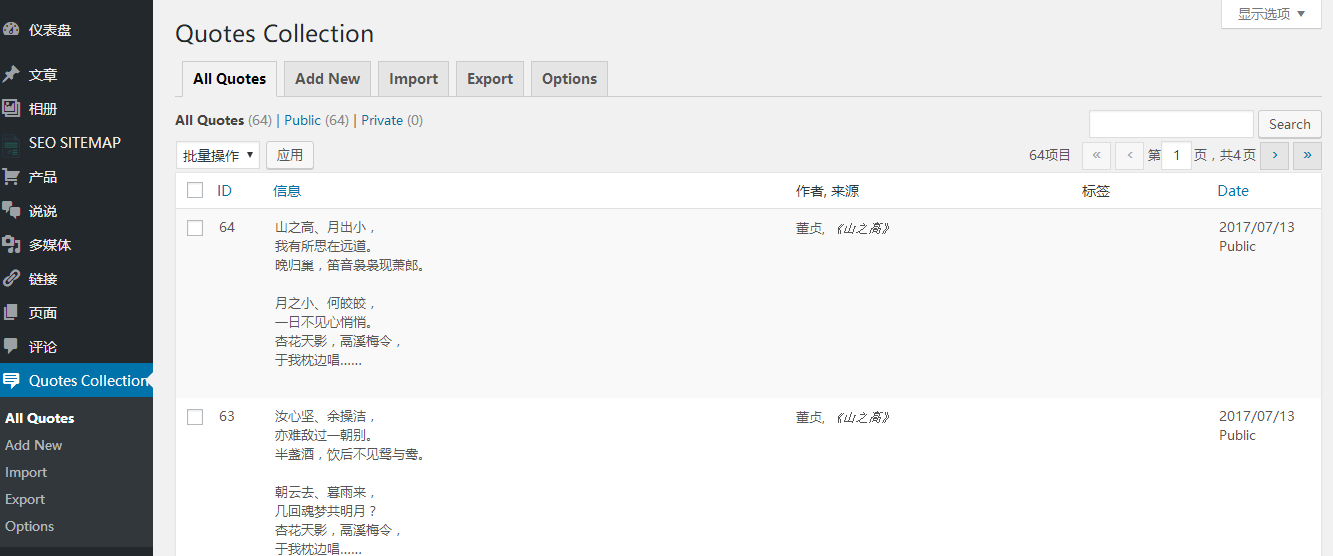Click author 董贞 in row 64
Viewport: 1333px width, 556px height.
[x=809, y=228]
